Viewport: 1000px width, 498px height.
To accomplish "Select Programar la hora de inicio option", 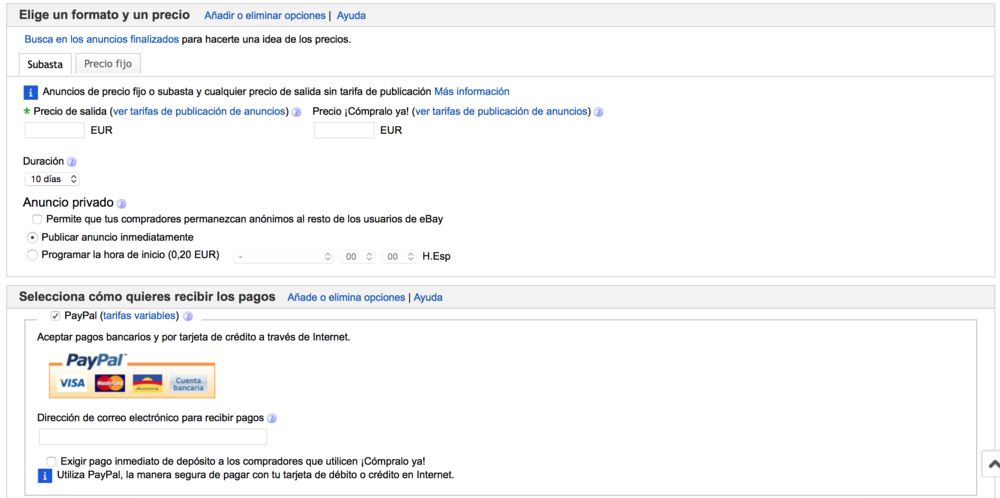I will [33, 255].
